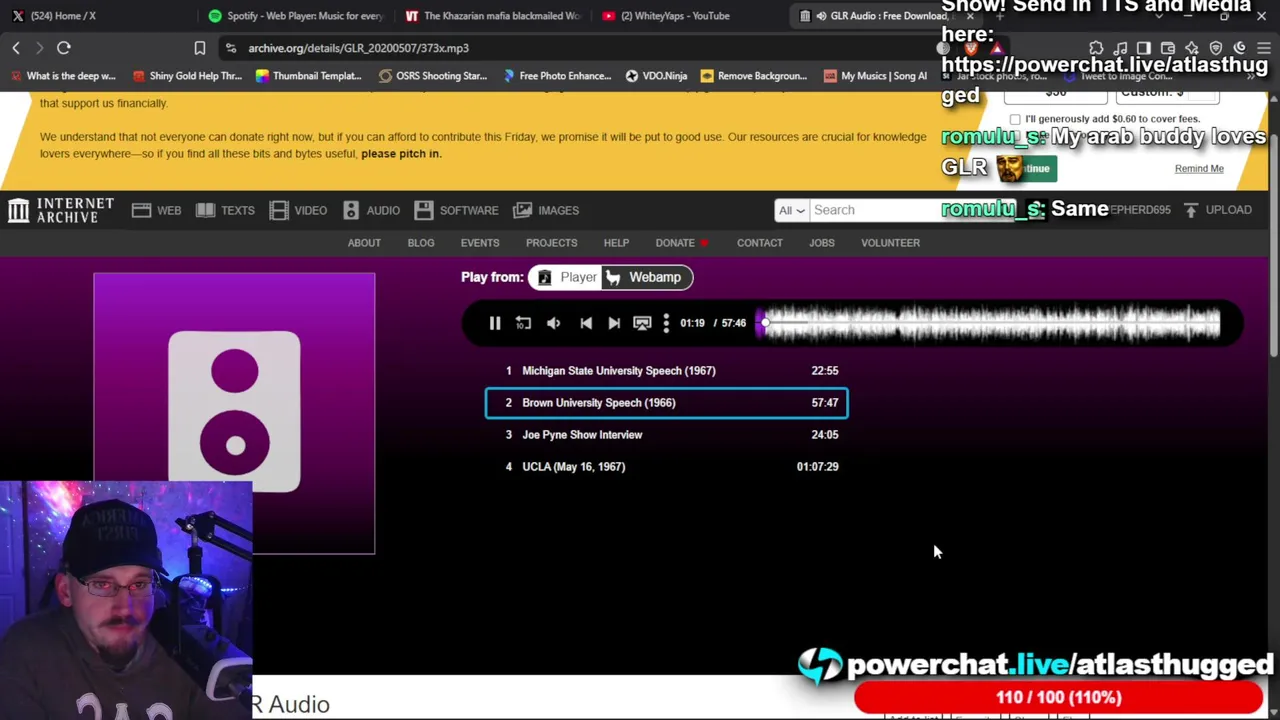
Task: Open 'My Musics | Song AI' bookmark
Action: coord(875,76)
